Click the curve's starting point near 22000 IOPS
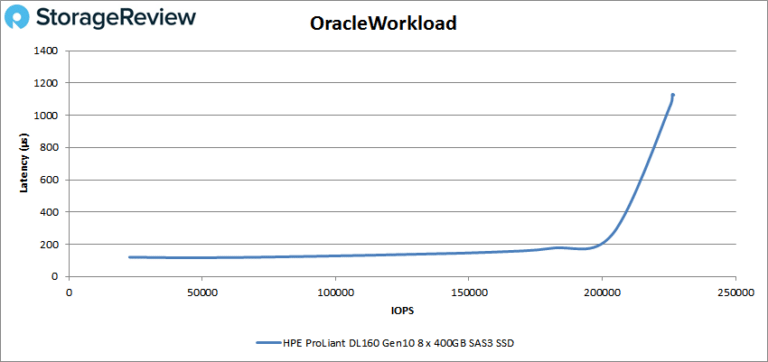The width and height of the screenshot is (768, 362). [130, 257]
